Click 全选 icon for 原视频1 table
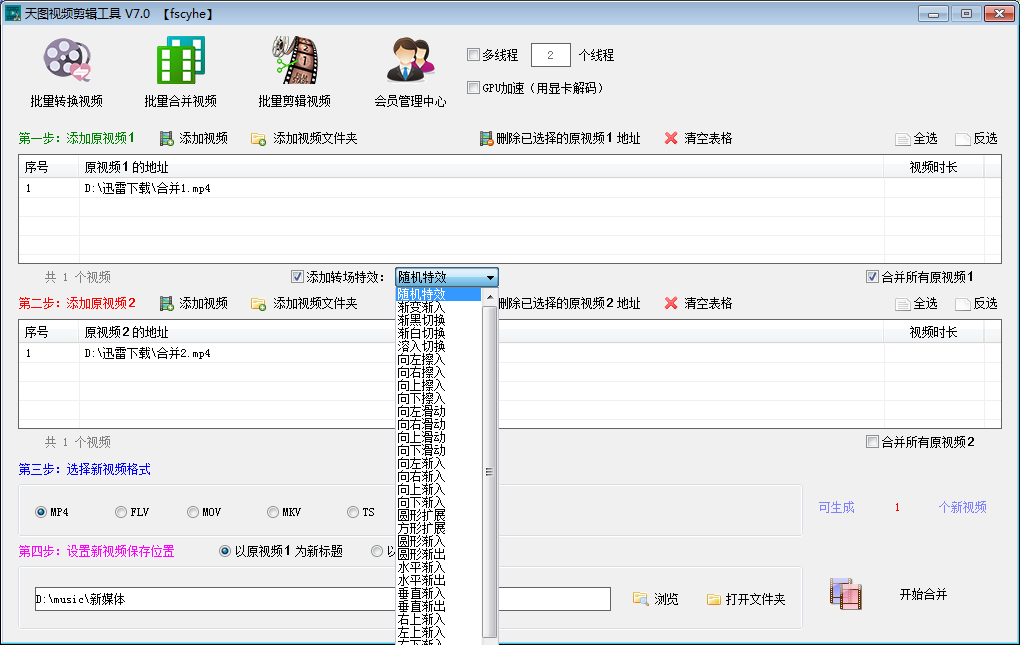The image size is (1020, 645). [902, 139]
